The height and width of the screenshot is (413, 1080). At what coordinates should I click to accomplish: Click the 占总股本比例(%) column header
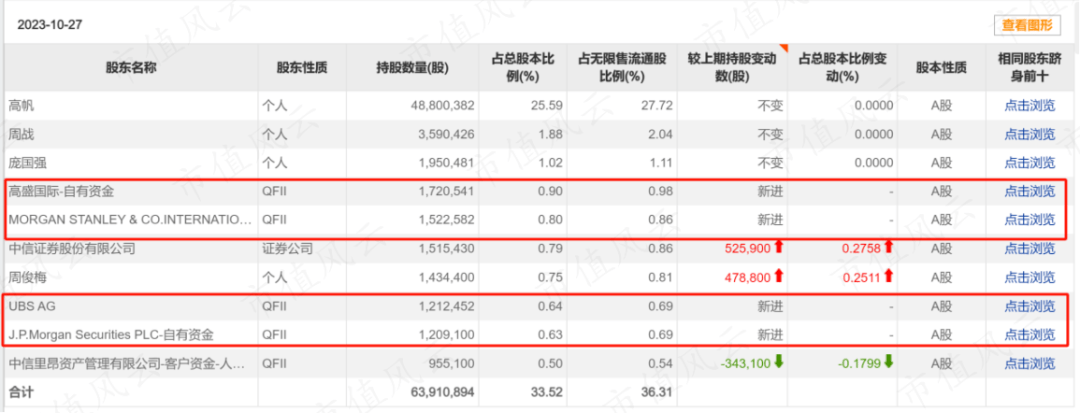(x=521, y=67)
